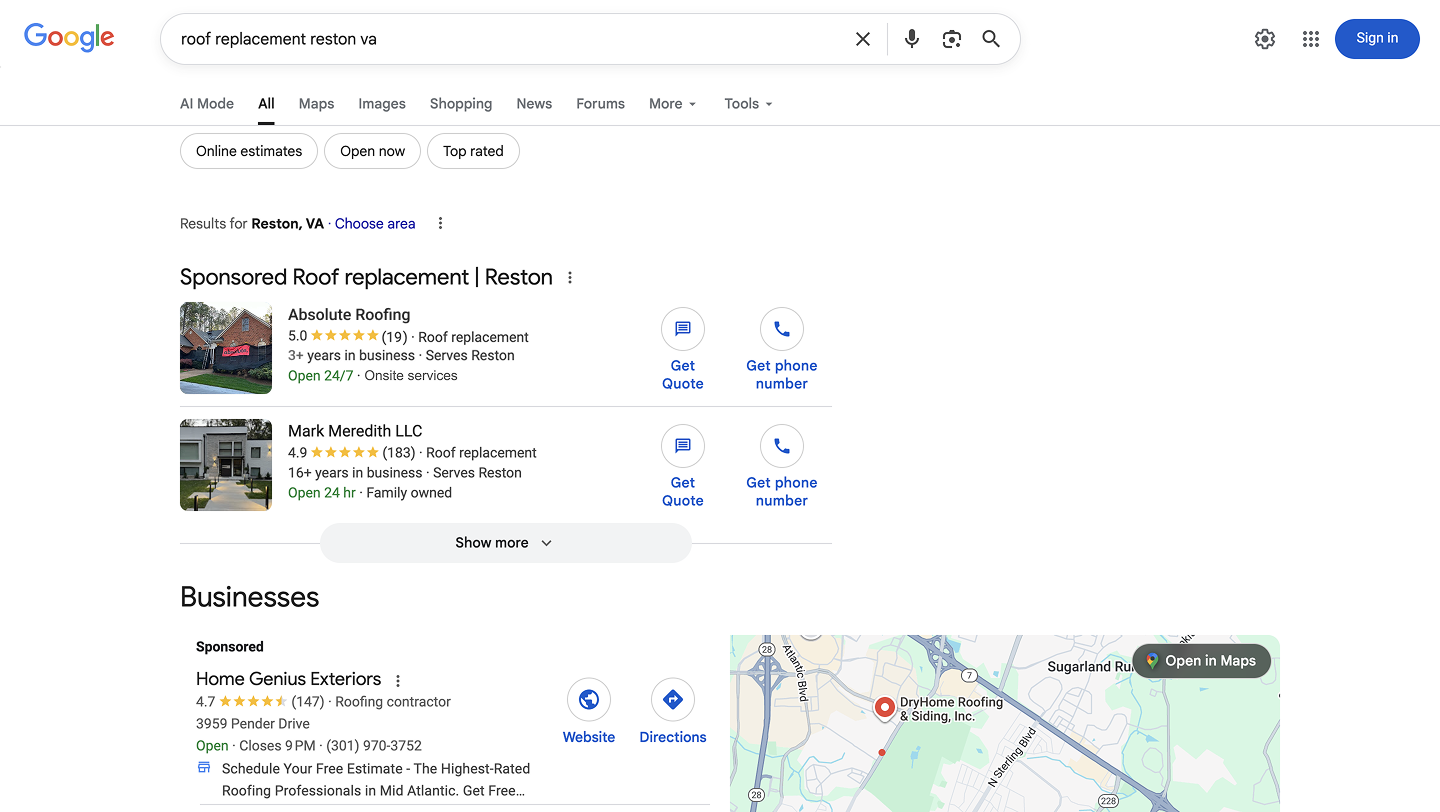Click the magnifier search icon
The width and height of the screenshot is (1440, 812).
pos(991,39)
